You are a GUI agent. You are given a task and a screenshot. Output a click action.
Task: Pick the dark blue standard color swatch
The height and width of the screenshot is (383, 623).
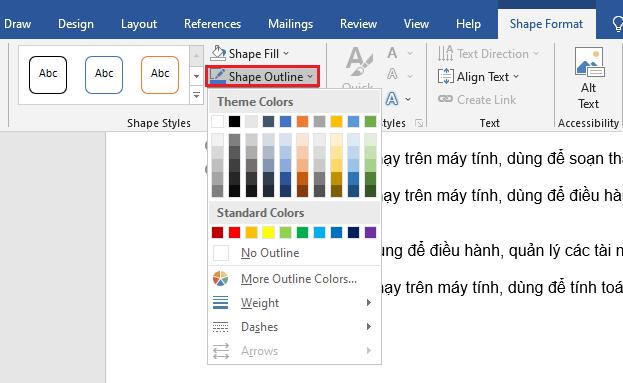pyautogui.click(x=353, y=232)
